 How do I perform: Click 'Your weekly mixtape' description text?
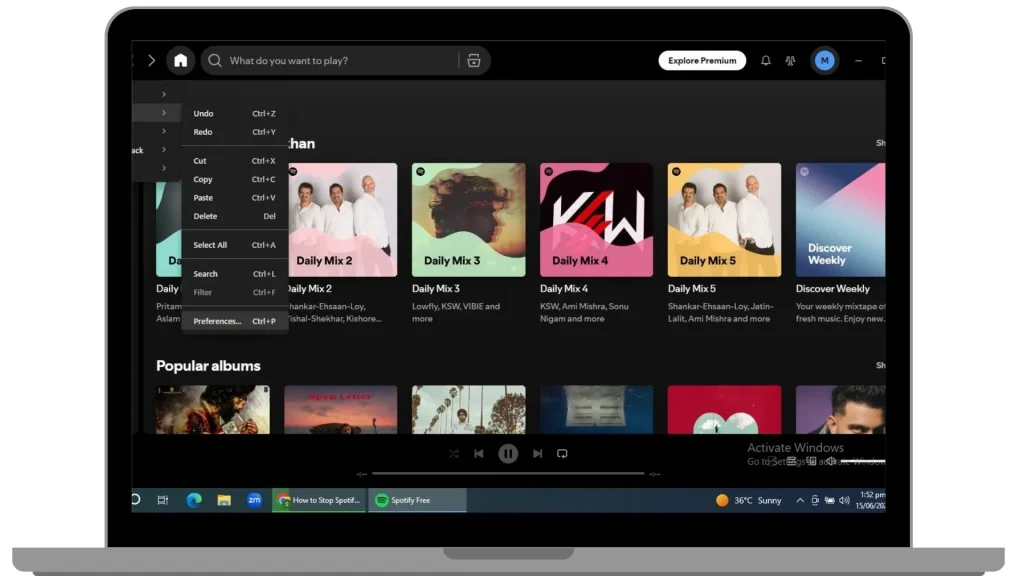pyautogui.click(x=840, y=312)
